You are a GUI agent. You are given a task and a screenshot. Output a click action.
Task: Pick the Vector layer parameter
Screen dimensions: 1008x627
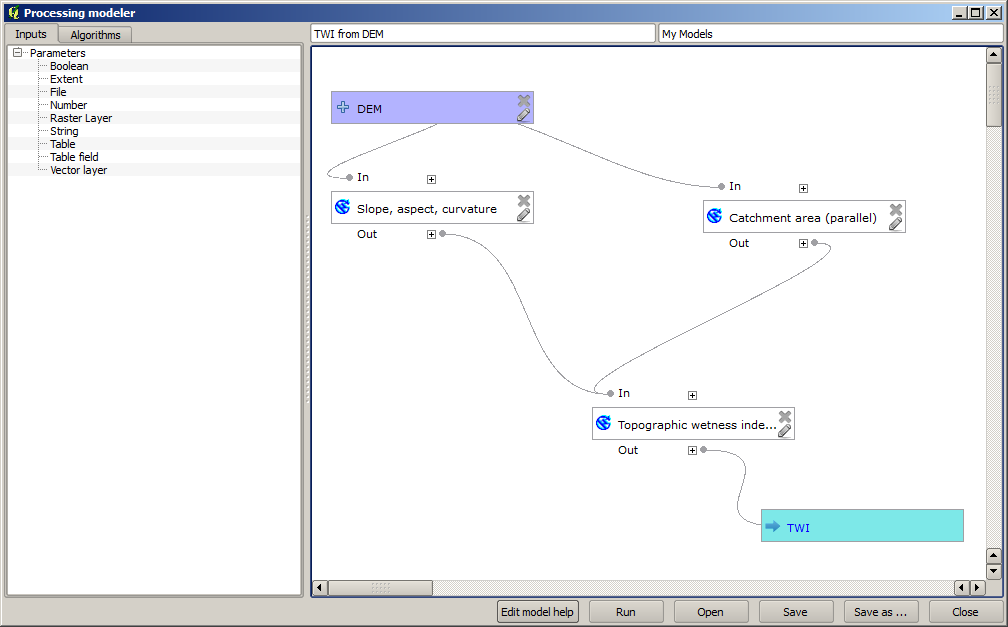(x=78, y=170)
